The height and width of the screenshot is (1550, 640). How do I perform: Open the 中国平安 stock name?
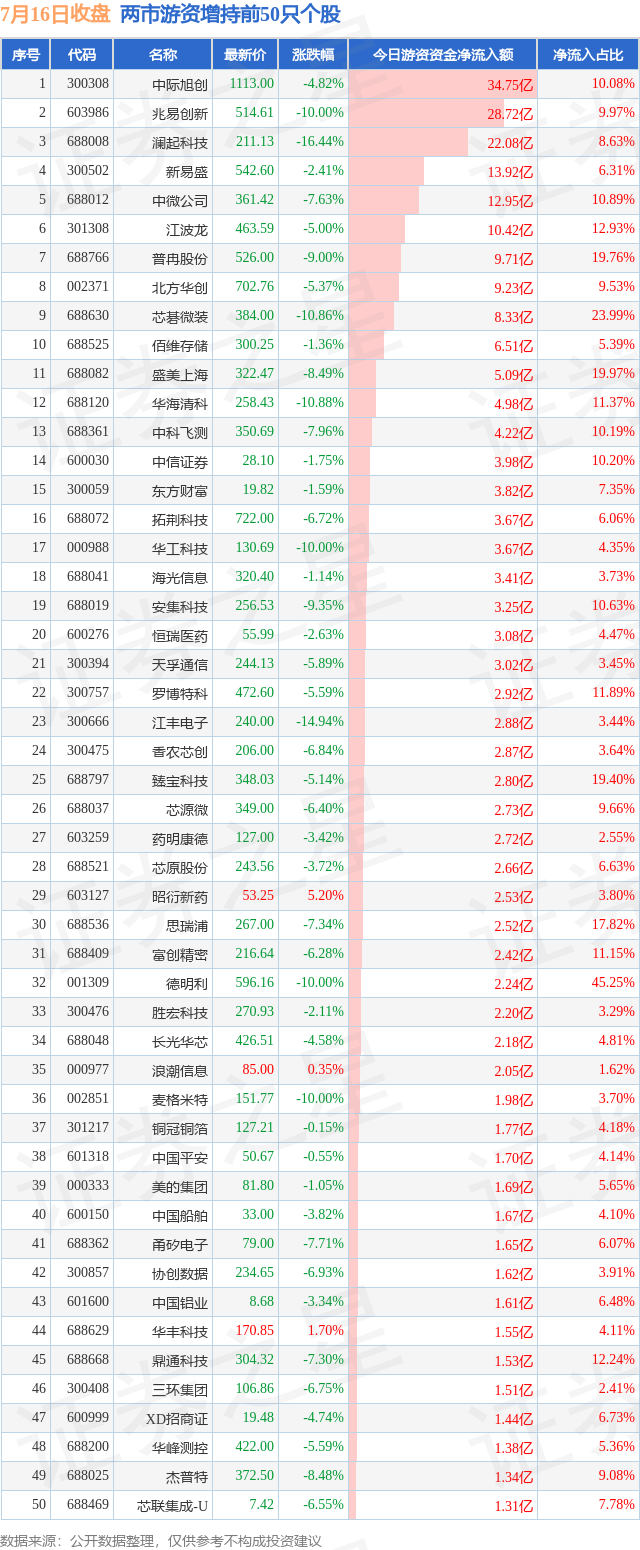pos(180,1157)
